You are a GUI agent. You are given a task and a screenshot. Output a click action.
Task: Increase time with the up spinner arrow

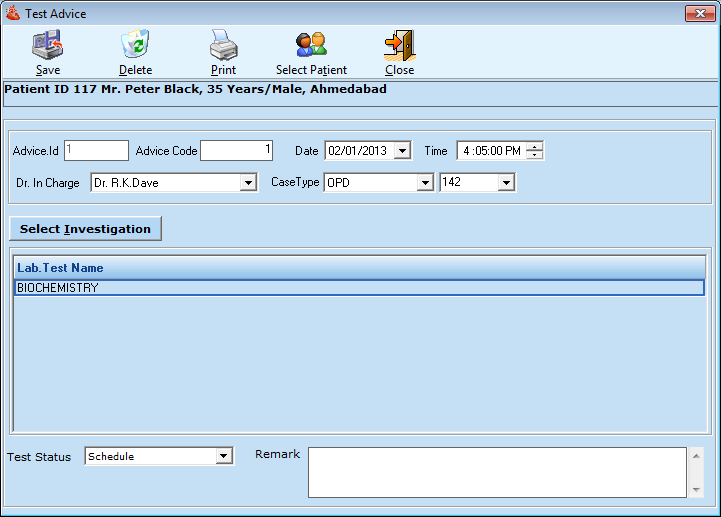(x=535, y=147)
